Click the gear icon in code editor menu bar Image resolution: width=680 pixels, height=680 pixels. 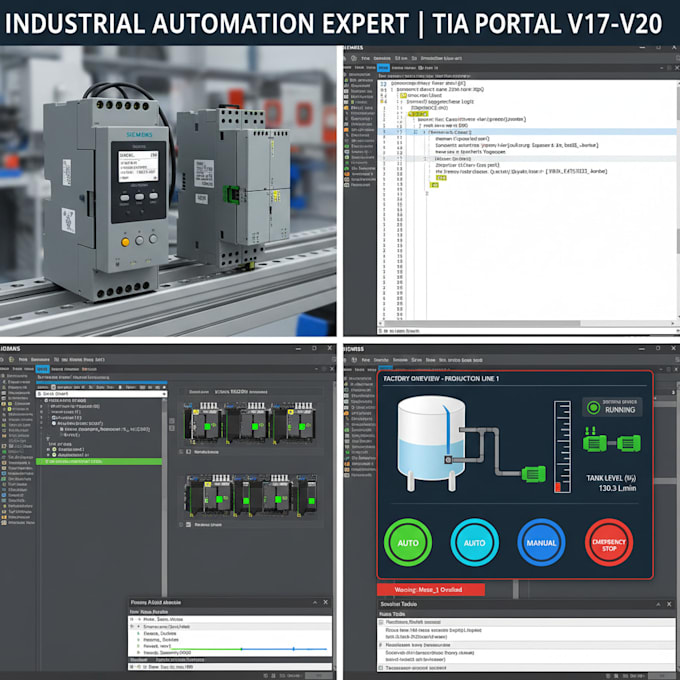tap(354, 58)
